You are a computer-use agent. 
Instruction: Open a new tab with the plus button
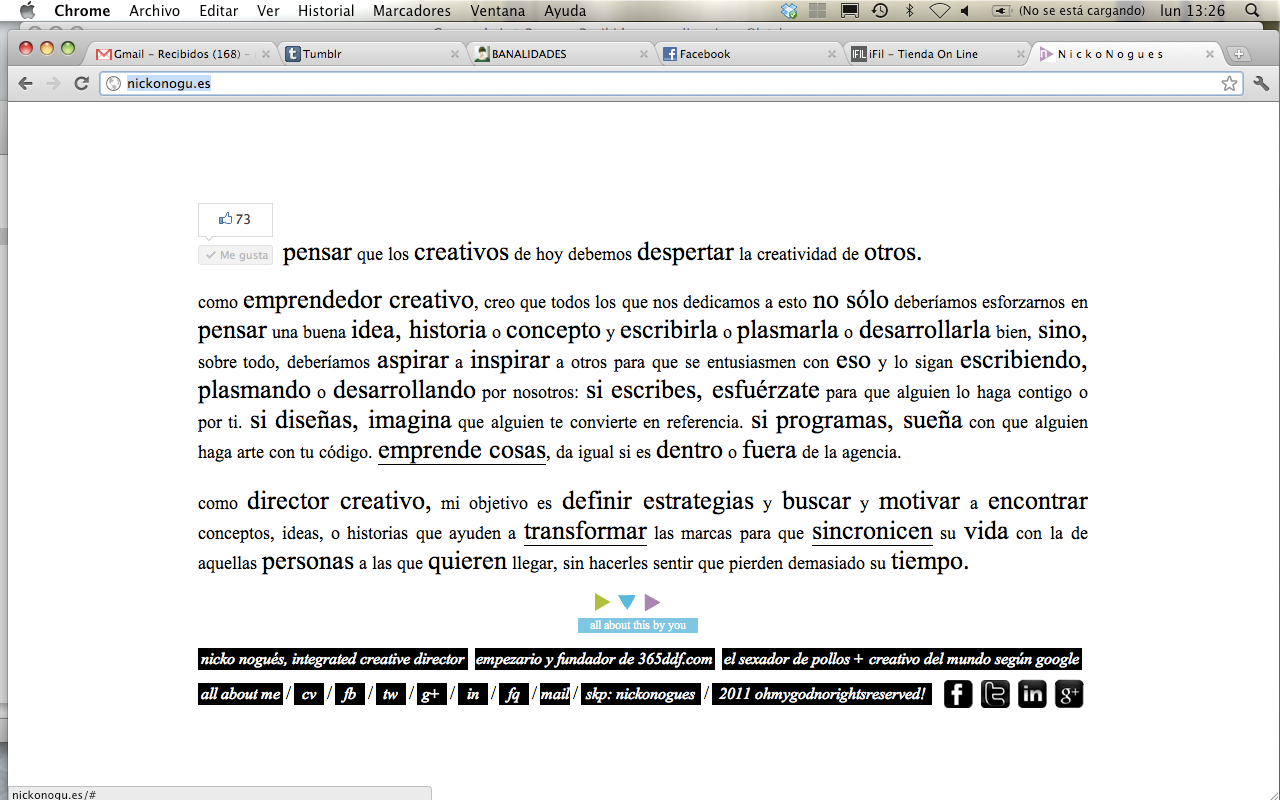tap(1239, 54)
